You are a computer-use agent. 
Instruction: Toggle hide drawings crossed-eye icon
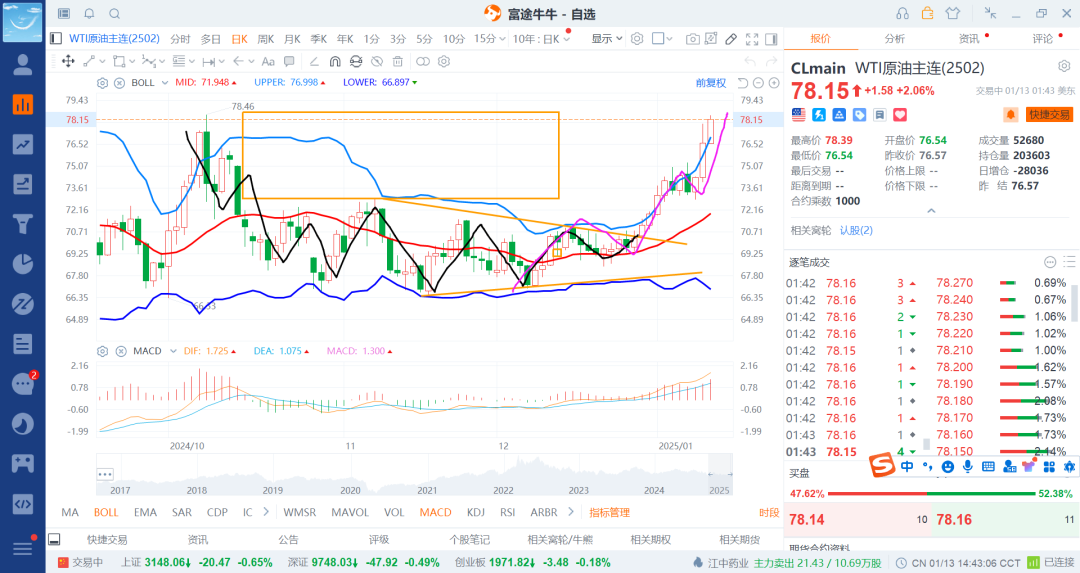(x=377, y=61)
